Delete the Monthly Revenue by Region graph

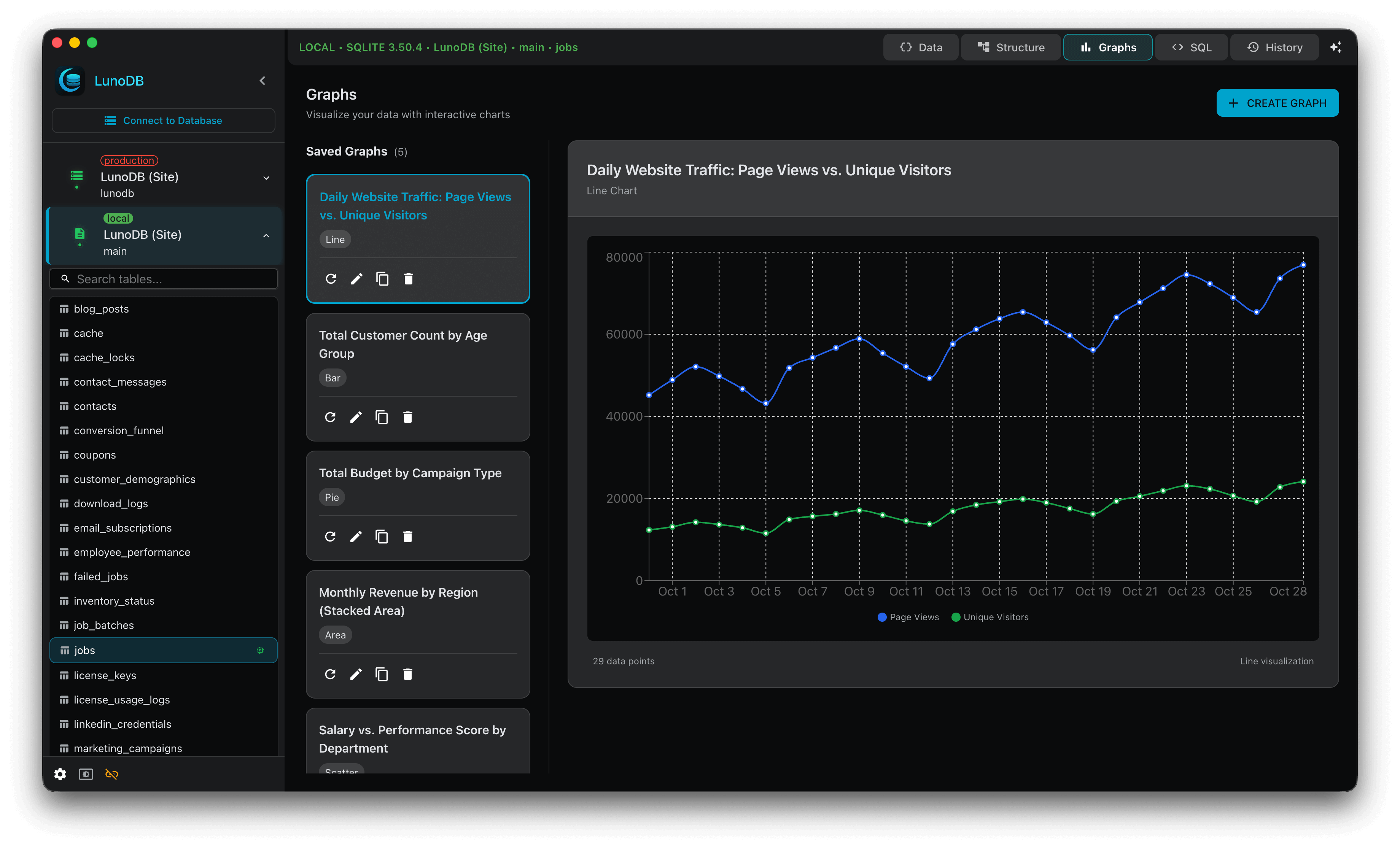408,673
